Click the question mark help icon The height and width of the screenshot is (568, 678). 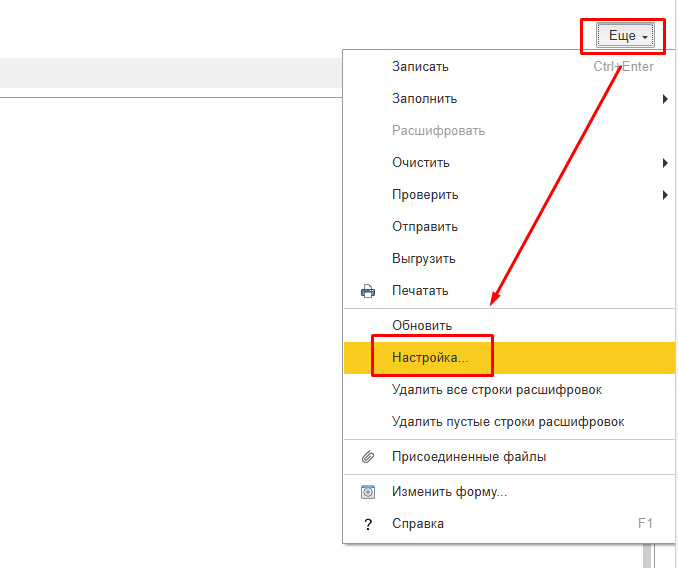click(368, 524)
